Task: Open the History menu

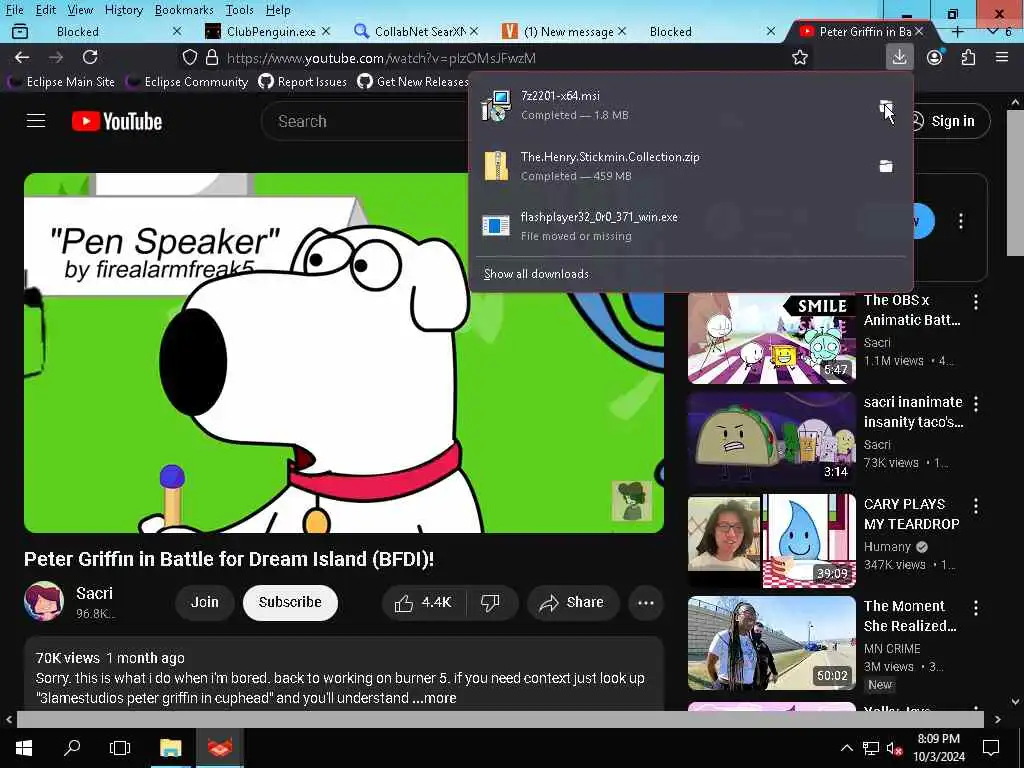Action: (123, 10)
